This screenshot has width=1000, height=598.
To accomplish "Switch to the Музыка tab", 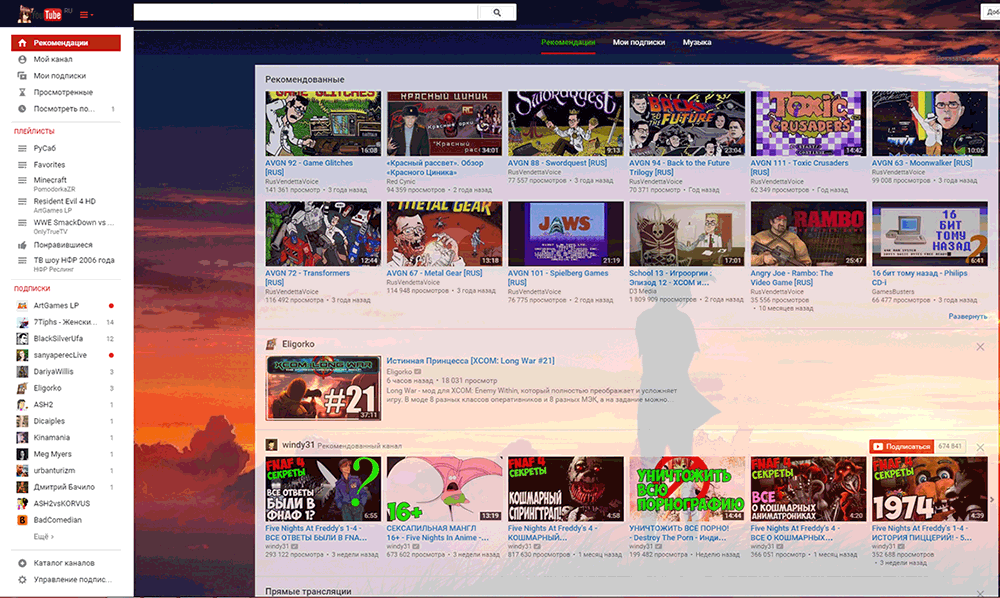I will click(x=696, y=42).
